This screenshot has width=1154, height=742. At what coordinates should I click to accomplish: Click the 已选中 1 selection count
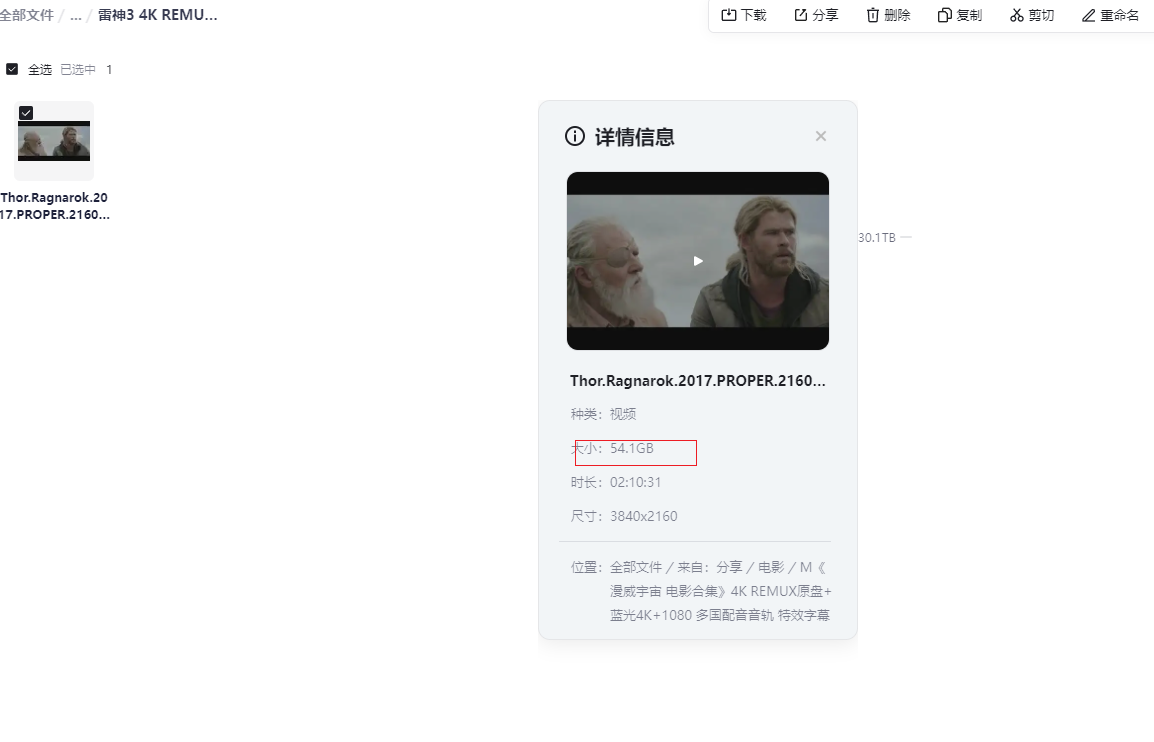tap(86, 69)
